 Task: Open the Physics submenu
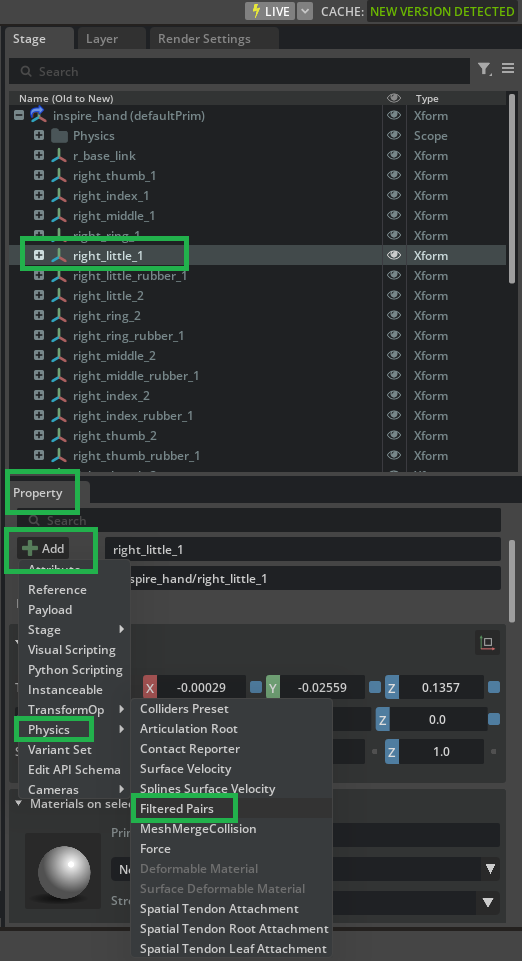pos(75,730)
